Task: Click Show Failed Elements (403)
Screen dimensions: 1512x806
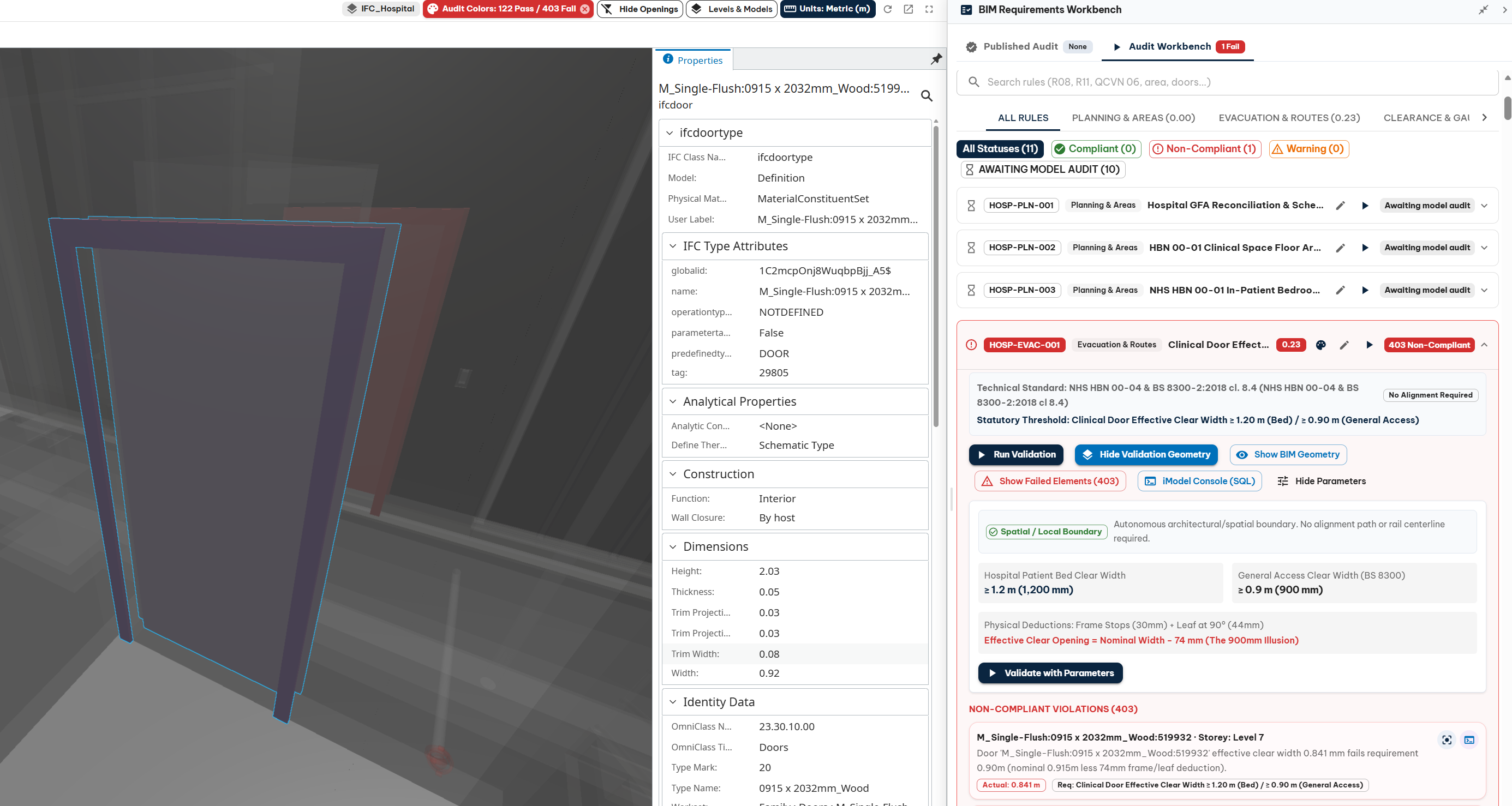Action: point(1050,481)
